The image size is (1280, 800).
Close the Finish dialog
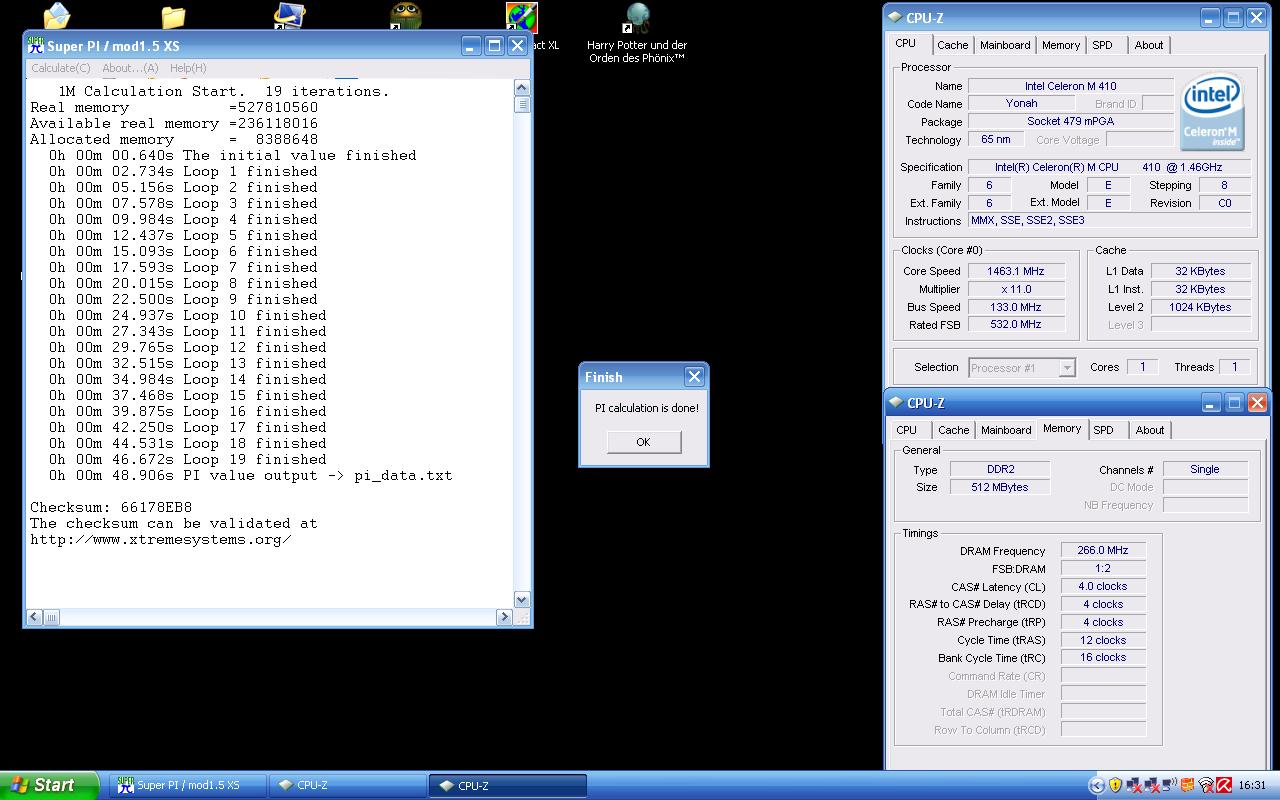coord(694,377)
